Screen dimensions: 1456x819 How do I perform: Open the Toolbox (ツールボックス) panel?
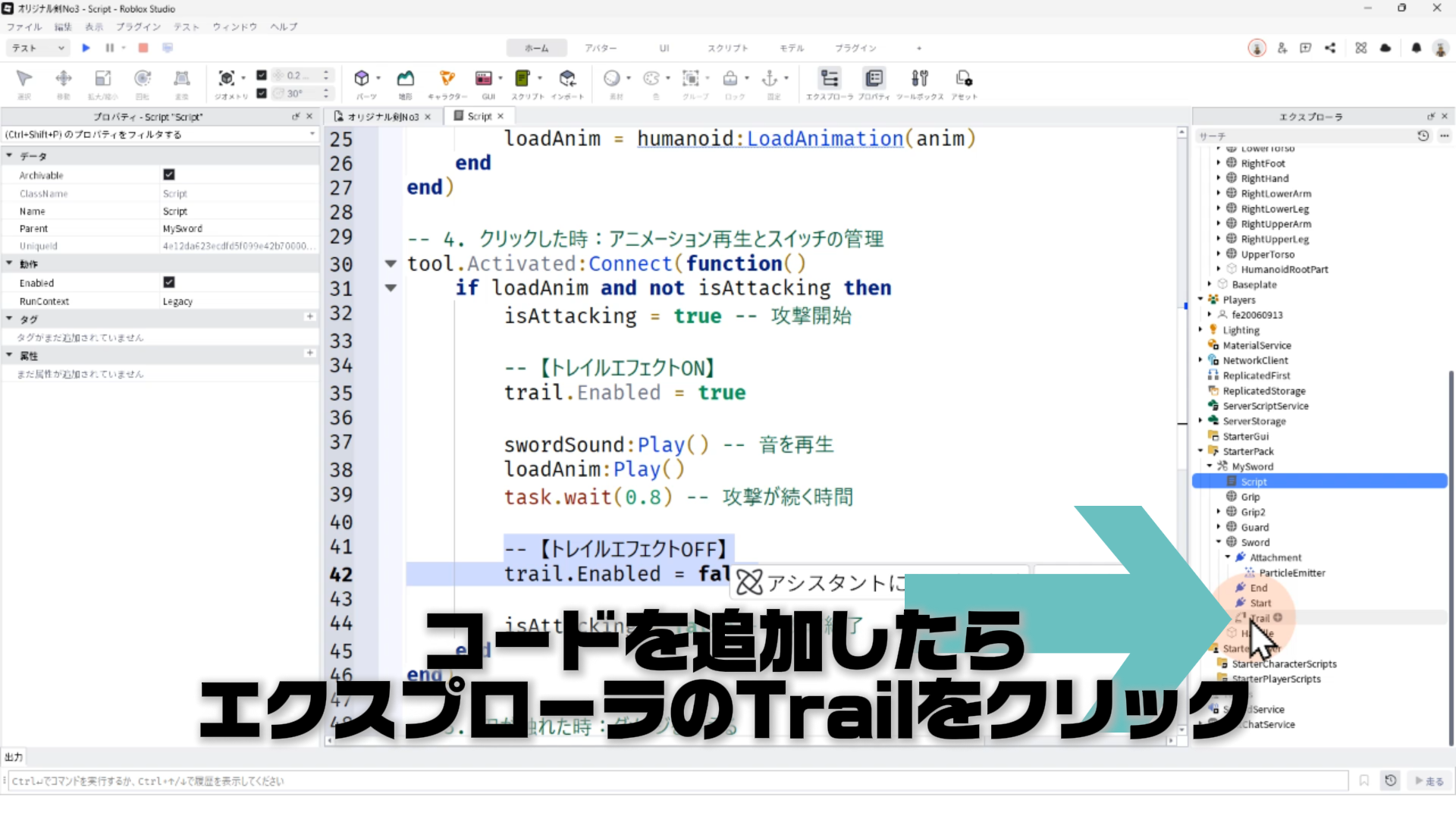click(x=919, y=78)
